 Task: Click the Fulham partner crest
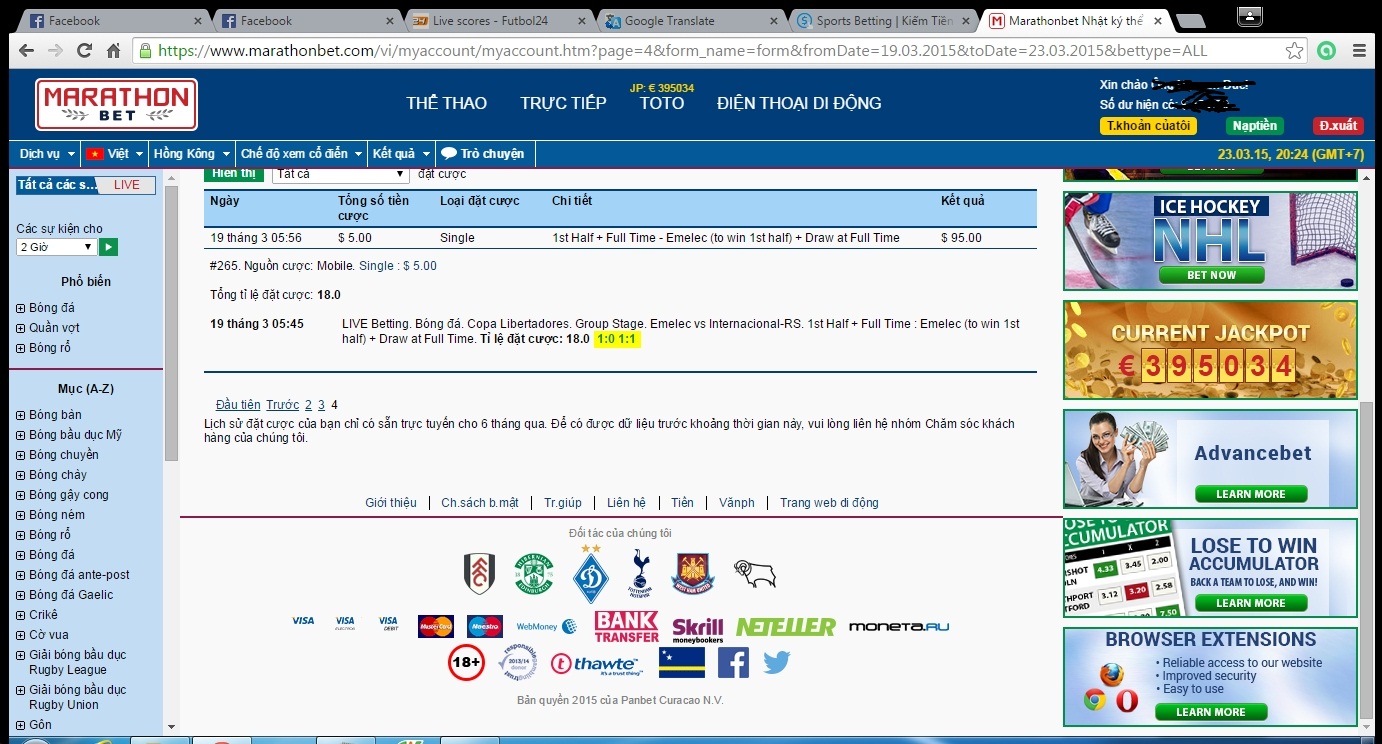tap(479, 574)
